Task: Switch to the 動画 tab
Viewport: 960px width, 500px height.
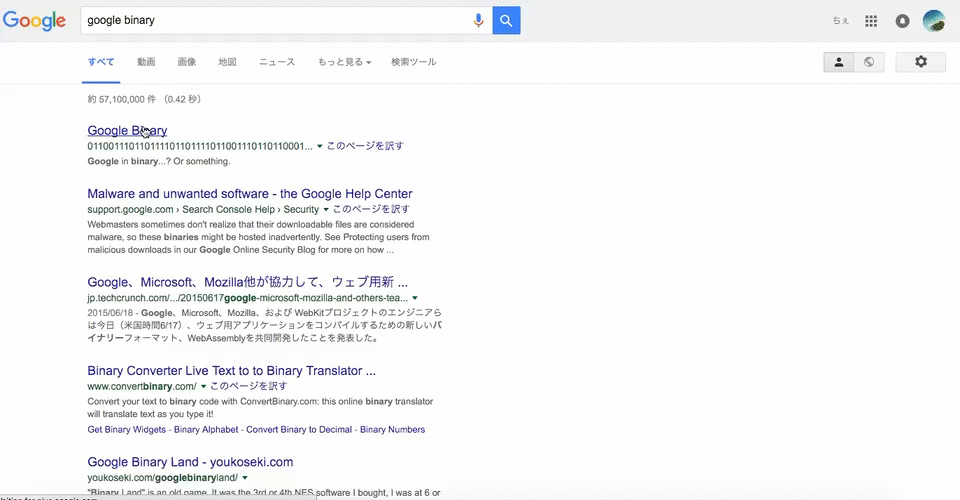Action: 146,62
